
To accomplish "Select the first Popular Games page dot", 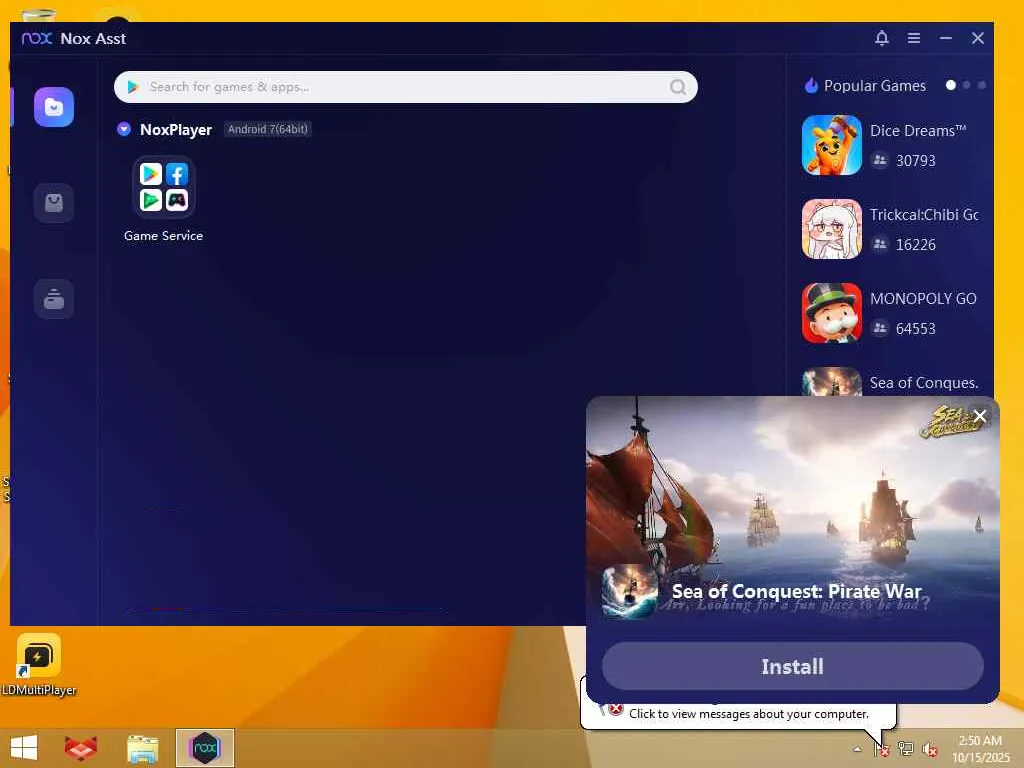I will [951, 85].
